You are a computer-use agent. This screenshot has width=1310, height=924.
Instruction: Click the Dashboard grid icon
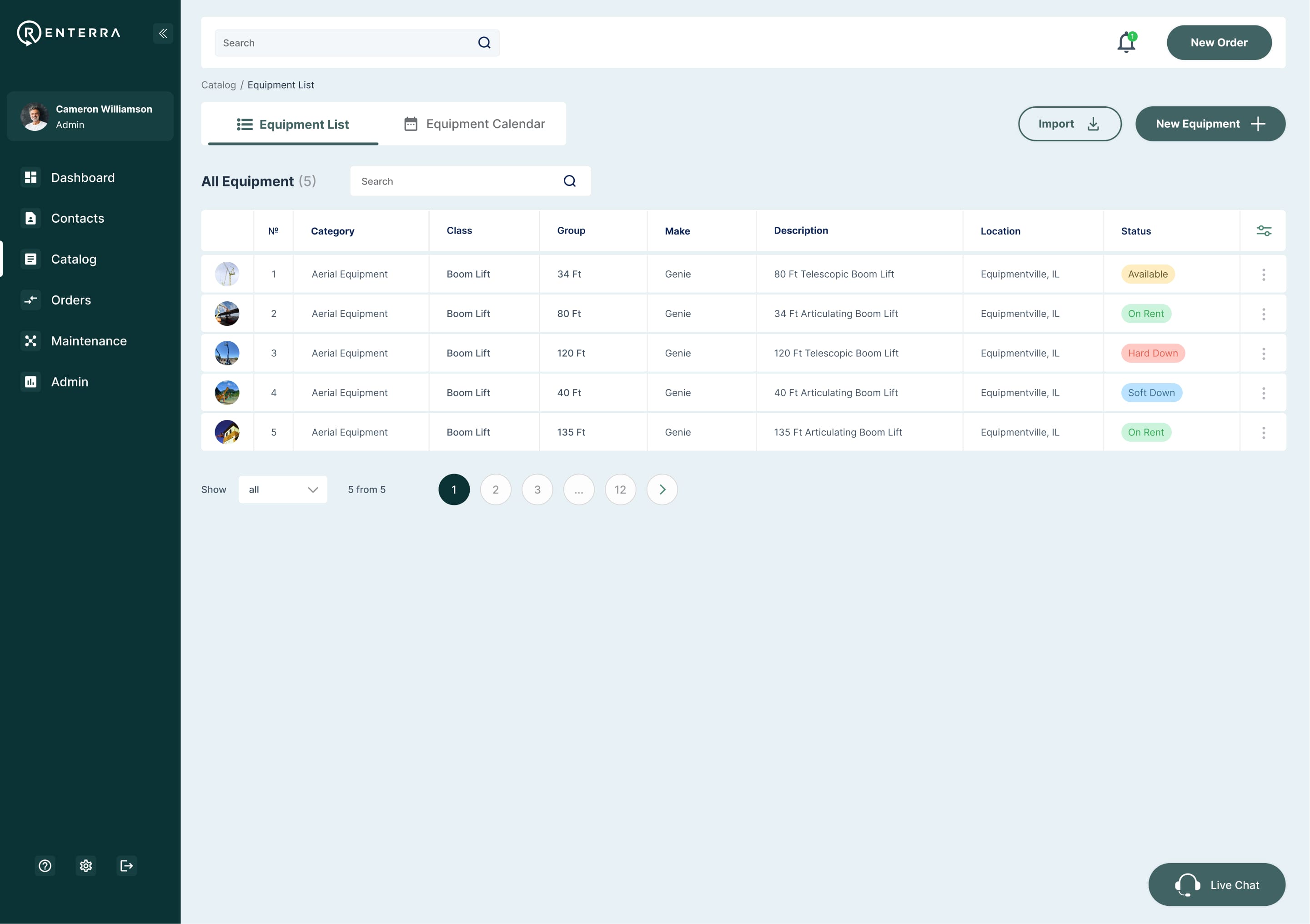pos(31,177)
